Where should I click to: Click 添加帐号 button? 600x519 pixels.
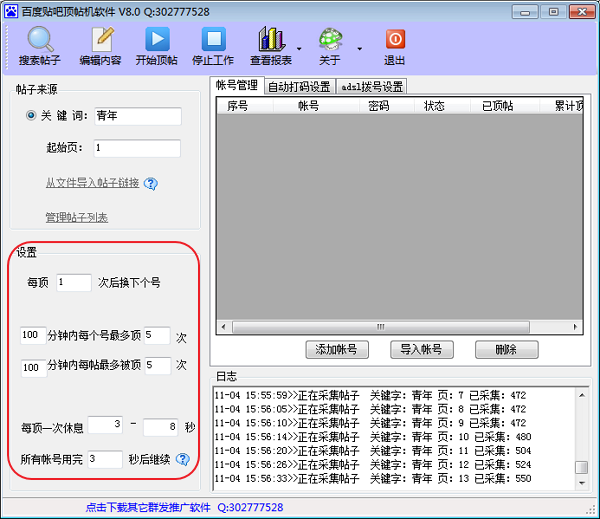tap(337, 349)
